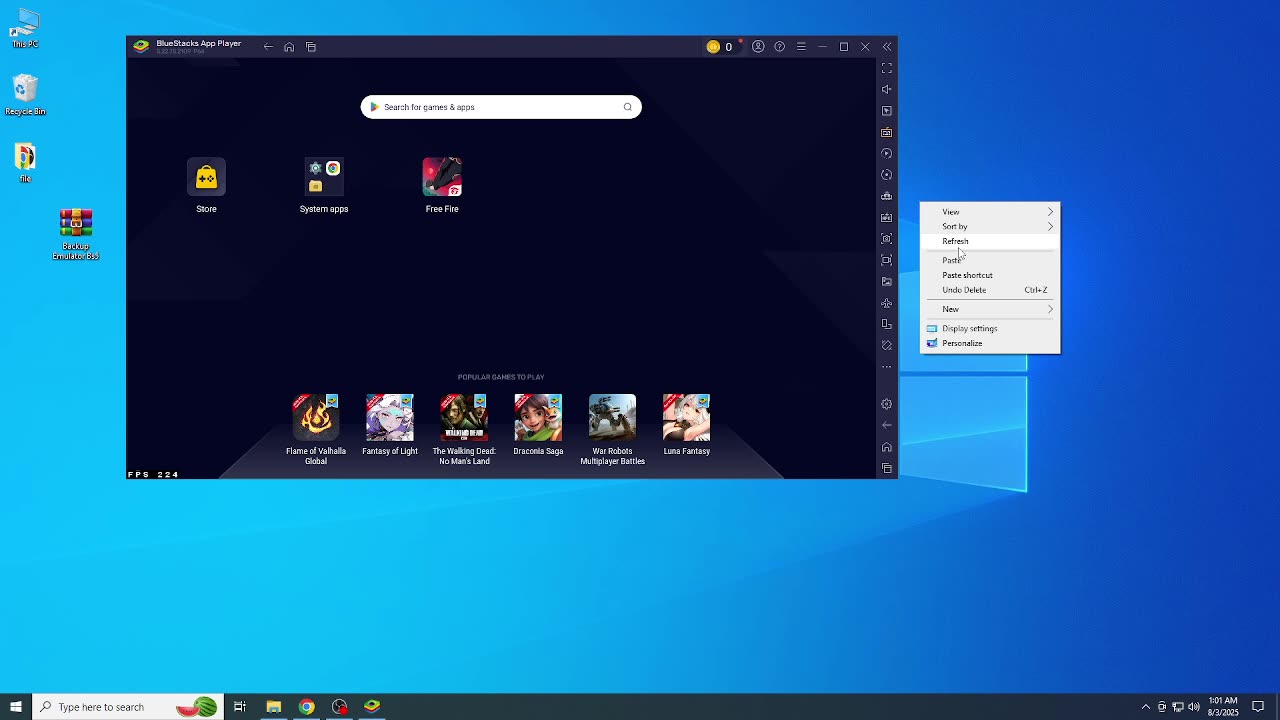1280x720 pixels.
Task: Select Paste shortcut in context menu
Action: pyautogui.click(x=990, y=275)
